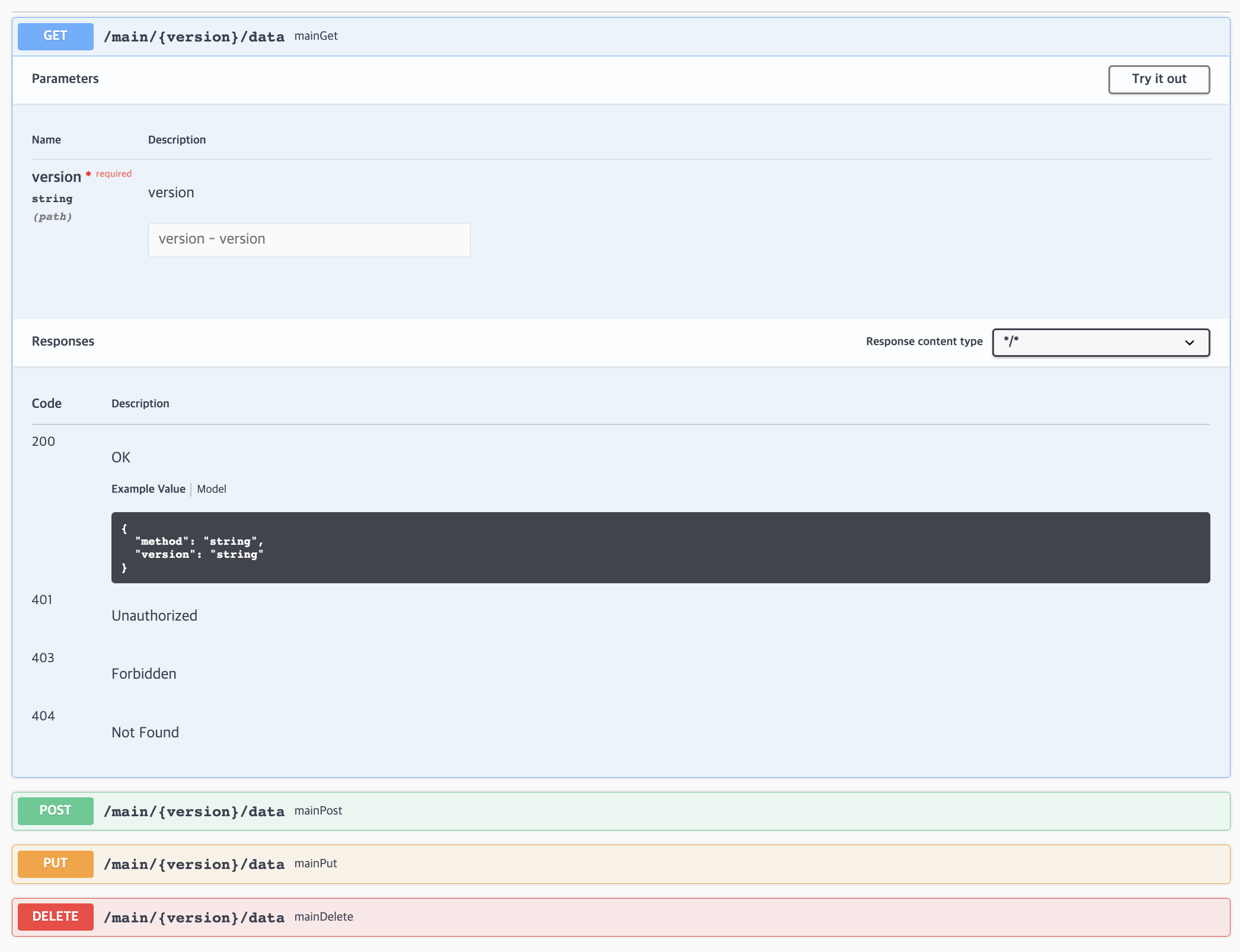Expand the DELETE mainDelete operation
Image resolution: width=1240 pixels, height=952 pixels.
(x=711, y=917)
